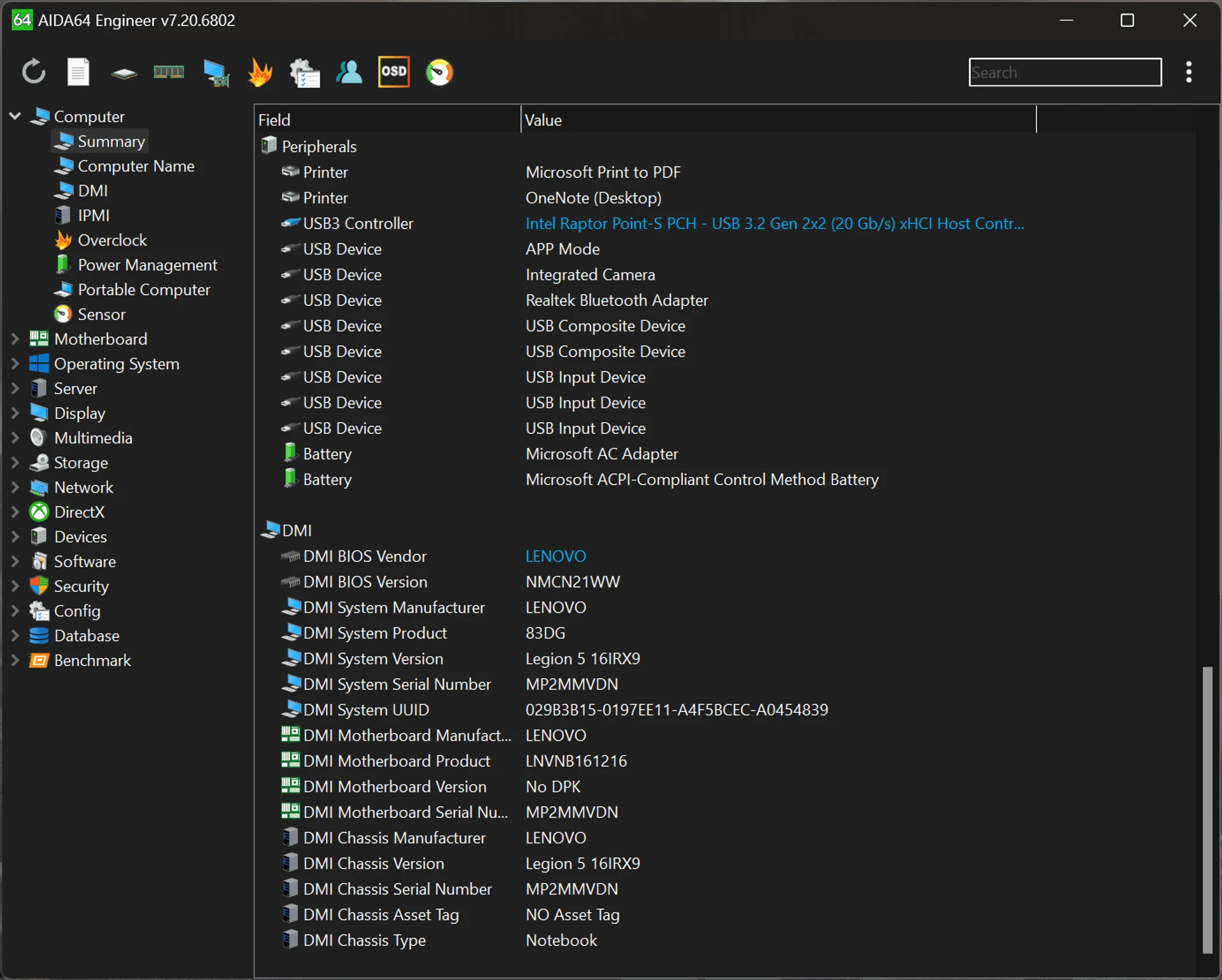Select the DMI System Serial Number row
Image resolution: width=1222 pixels, height=980 pixels.
click(x=724, y=684)
